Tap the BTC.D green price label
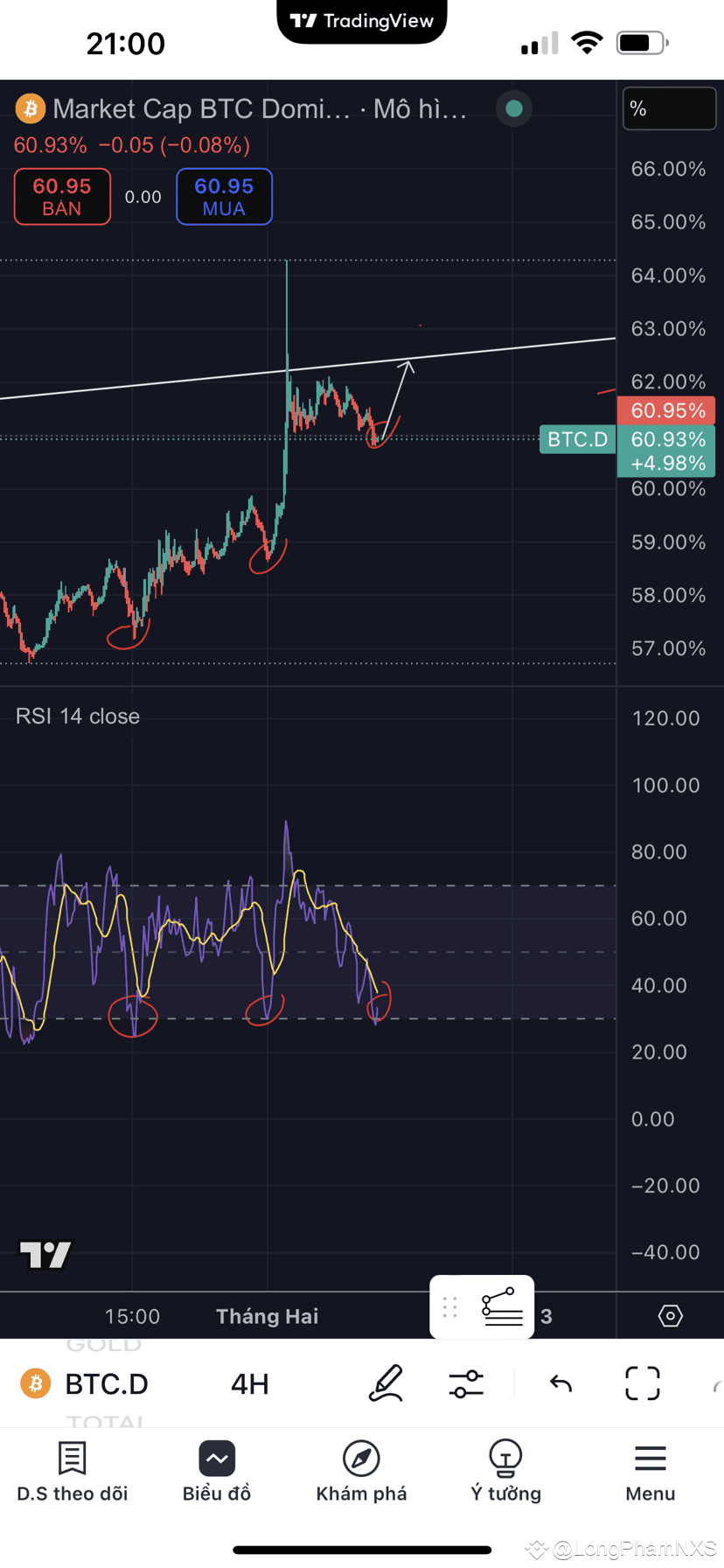Screen dimensions: 724x1568 pyautogui.click(x=578, y=439)
